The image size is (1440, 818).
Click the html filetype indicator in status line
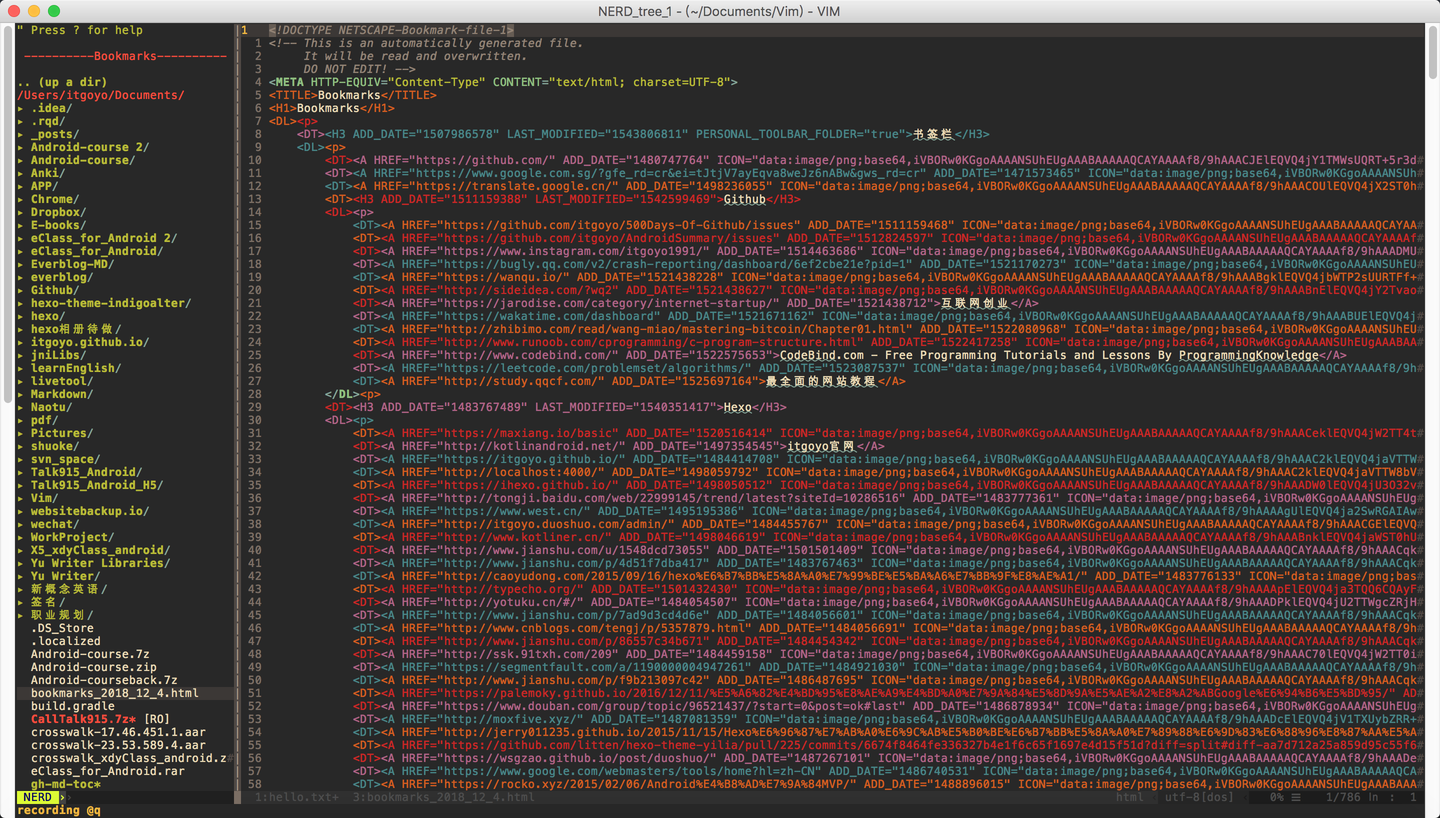pos(1130,797)
